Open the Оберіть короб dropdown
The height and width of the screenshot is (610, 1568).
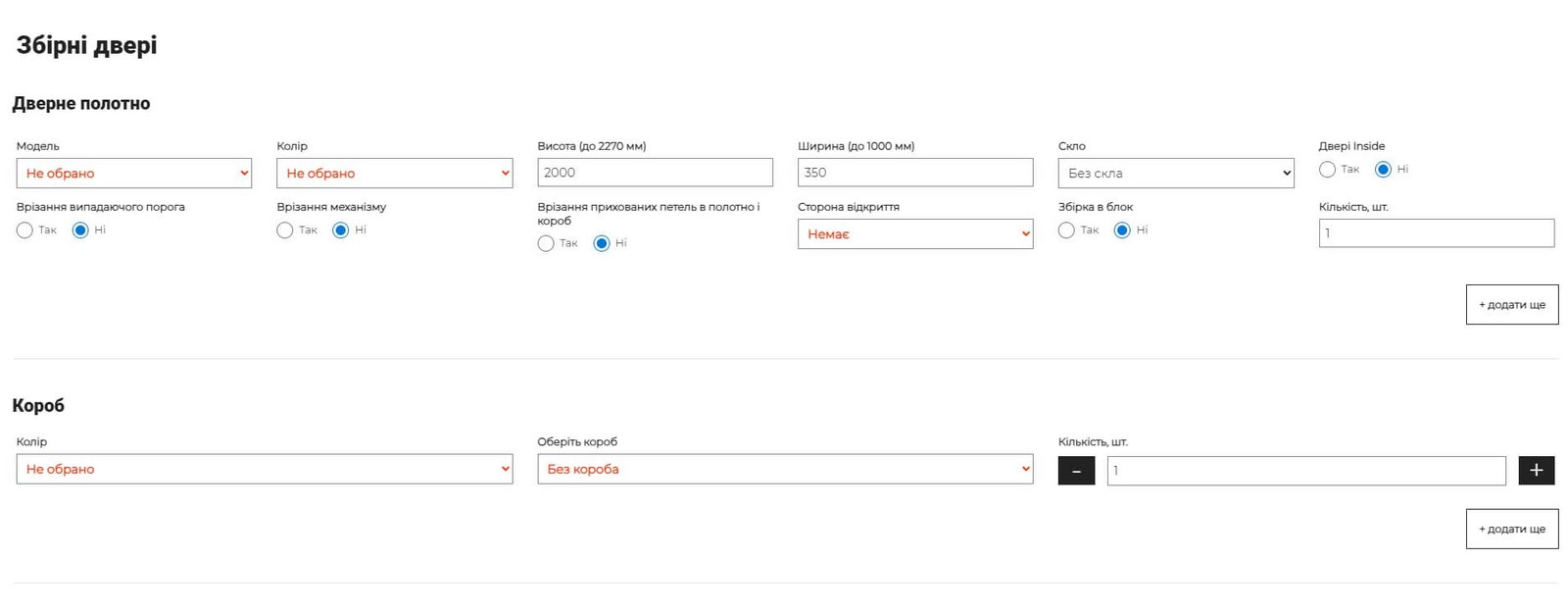coord(784,470)
